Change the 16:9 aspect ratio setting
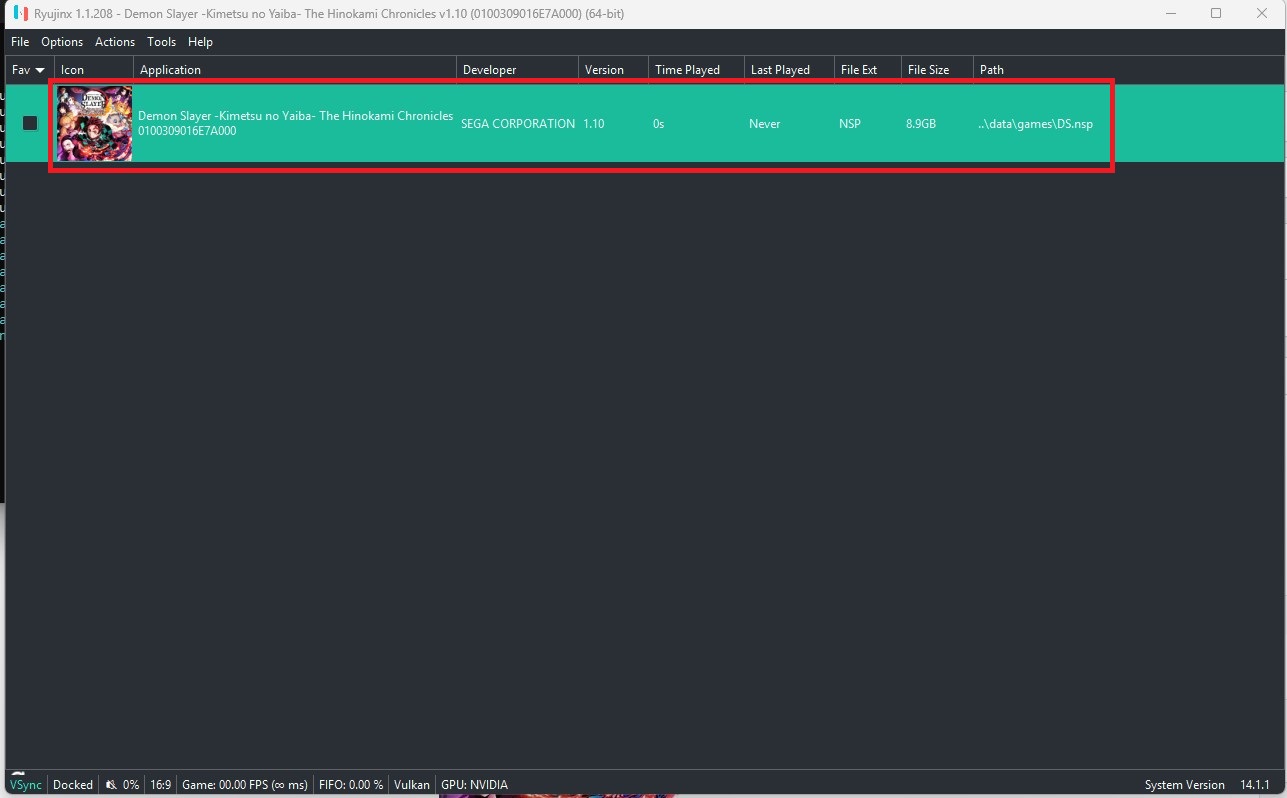 pos(160,785)
